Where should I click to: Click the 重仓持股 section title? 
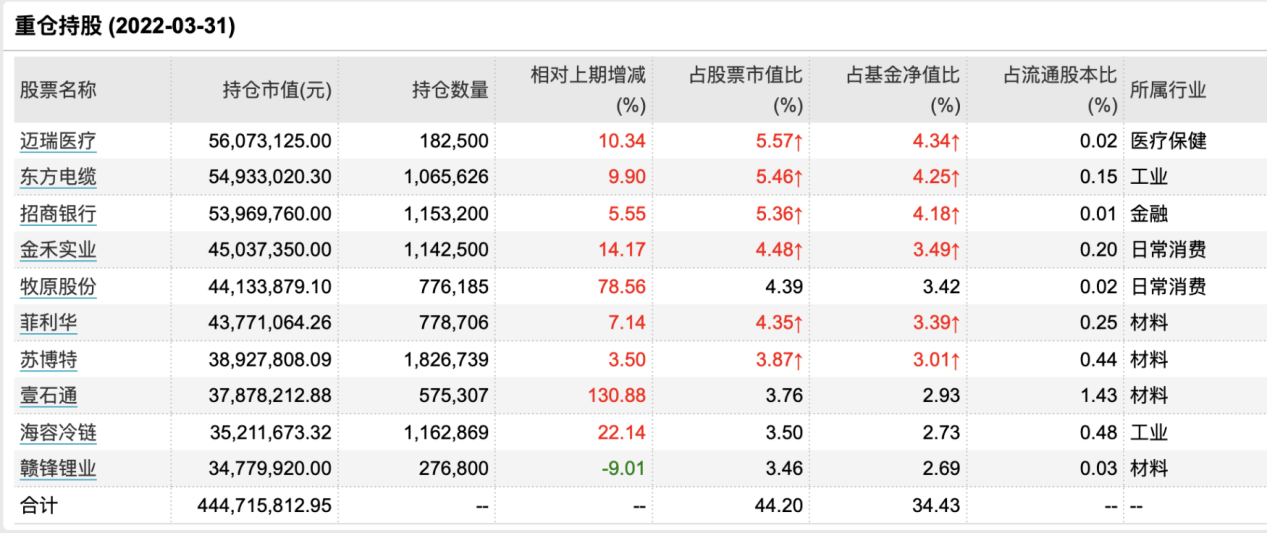[125, 27]
